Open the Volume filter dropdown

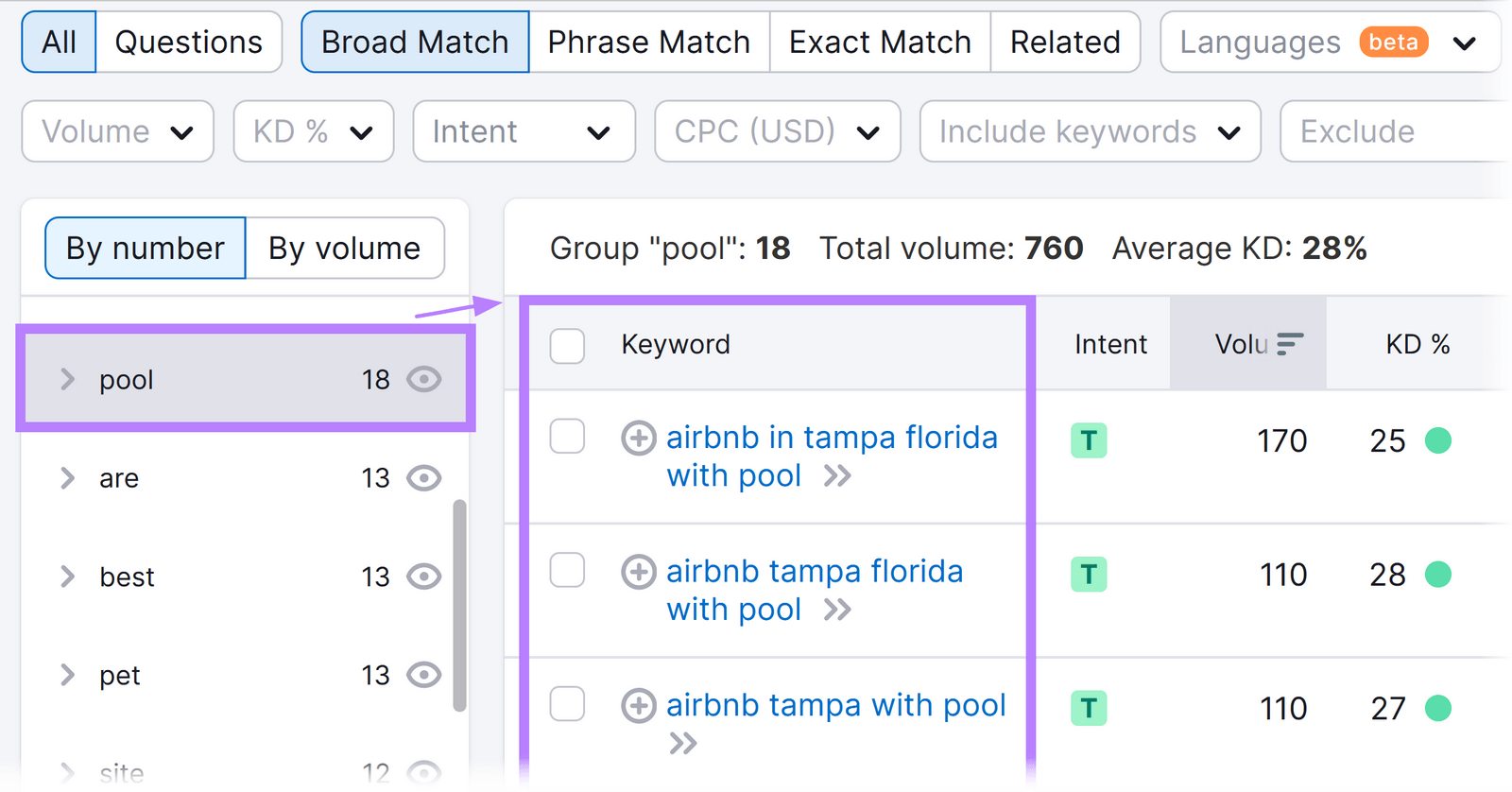118,131
